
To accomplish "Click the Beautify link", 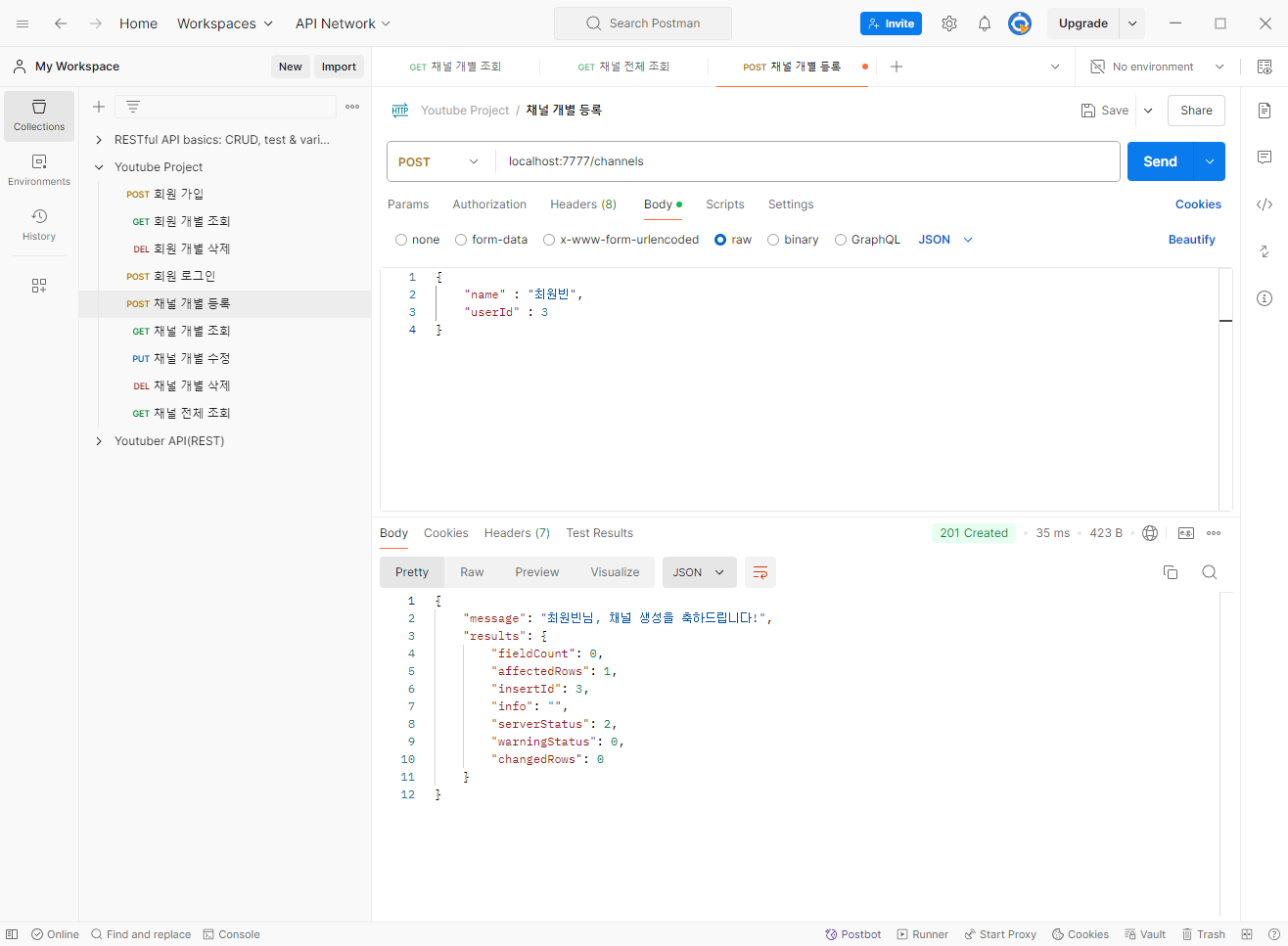I will pos(1192,240).
